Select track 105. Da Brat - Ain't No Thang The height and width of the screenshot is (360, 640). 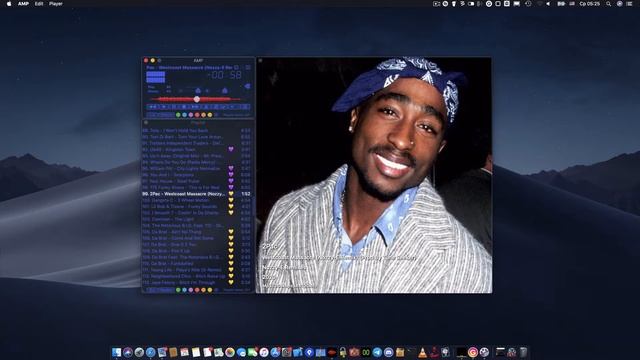click(196, 232)
